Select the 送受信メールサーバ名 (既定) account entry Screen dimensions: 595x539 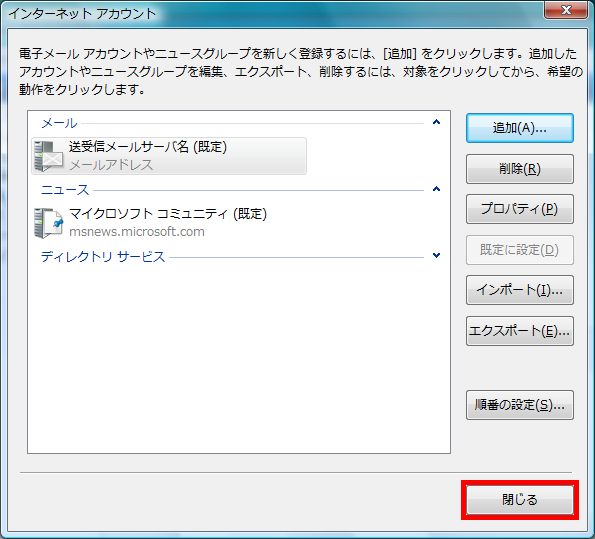tap(169, 156)
